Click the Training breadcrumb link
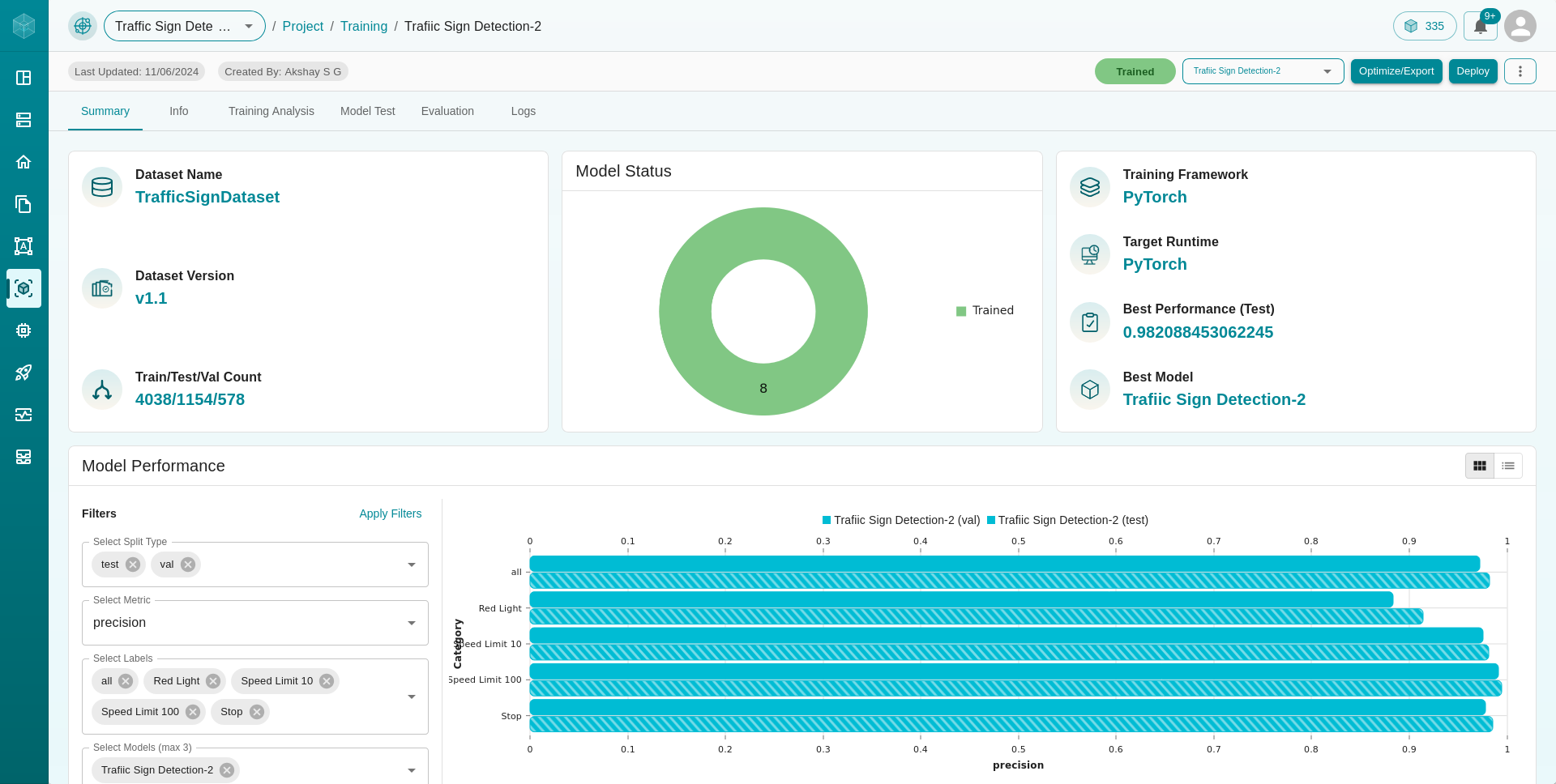 [364, 26]
